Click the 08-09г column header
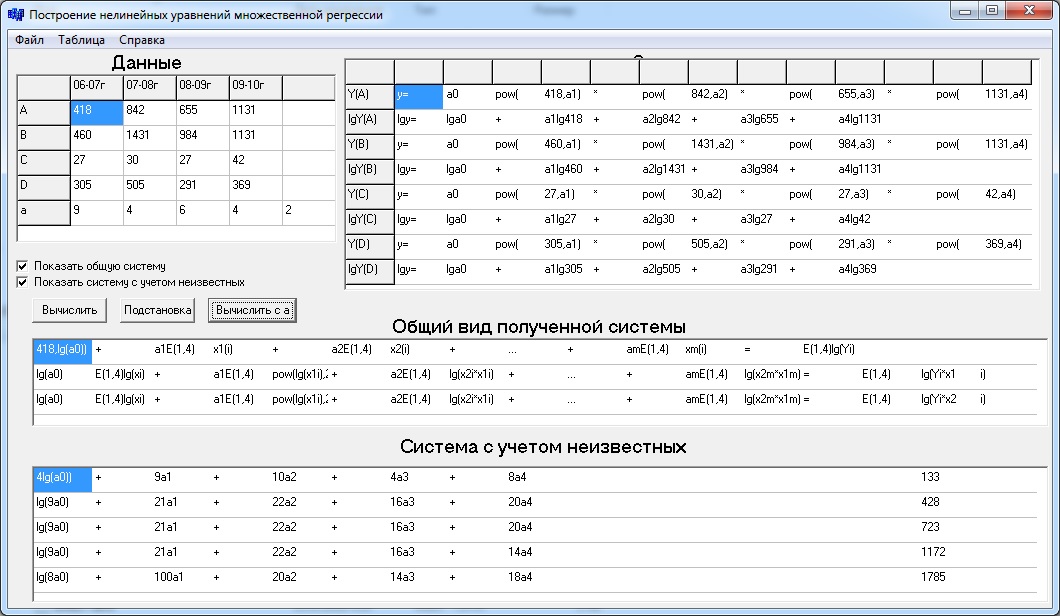The height and width of the screenshot is (616, 1060). (x=203, y=88)
